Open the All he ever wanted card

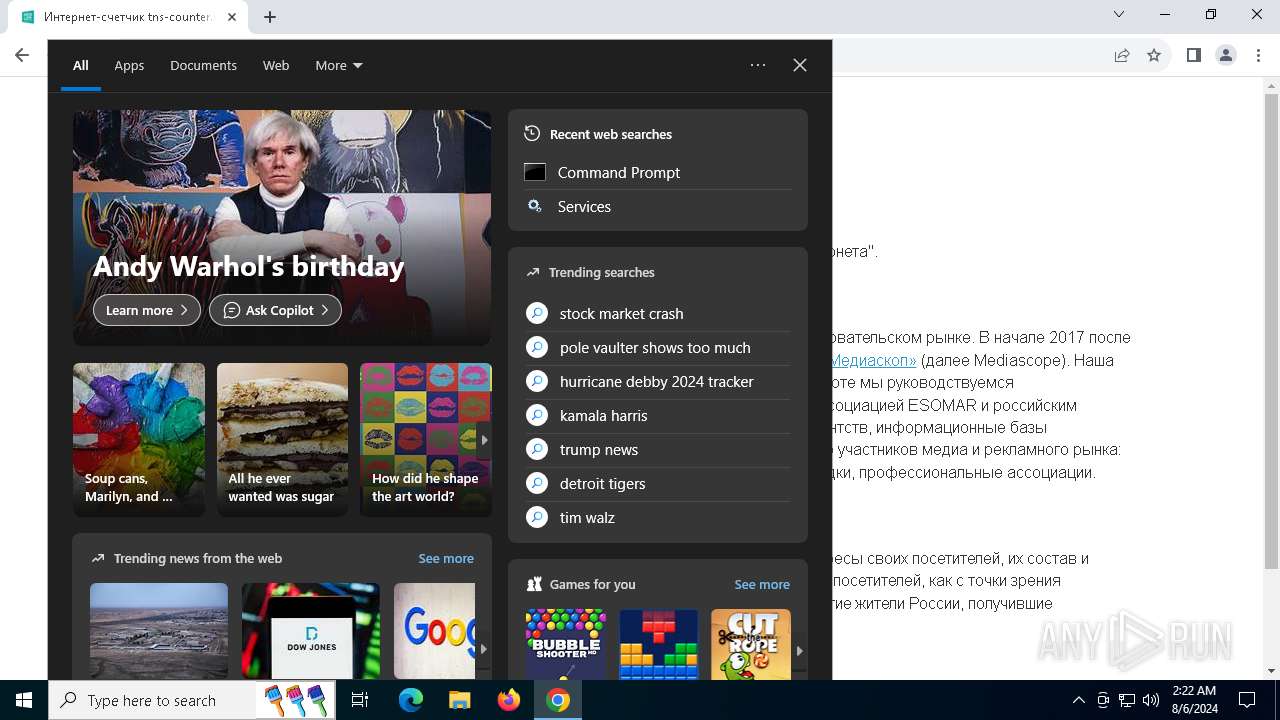282,440
